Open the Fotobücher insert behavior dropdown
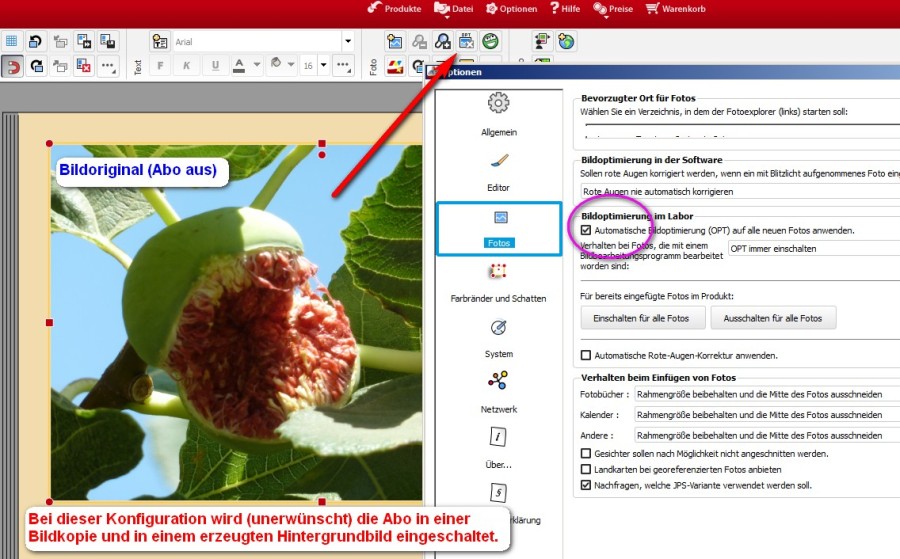The width and height of the screenshot is (900, 559). click(767, 394)
